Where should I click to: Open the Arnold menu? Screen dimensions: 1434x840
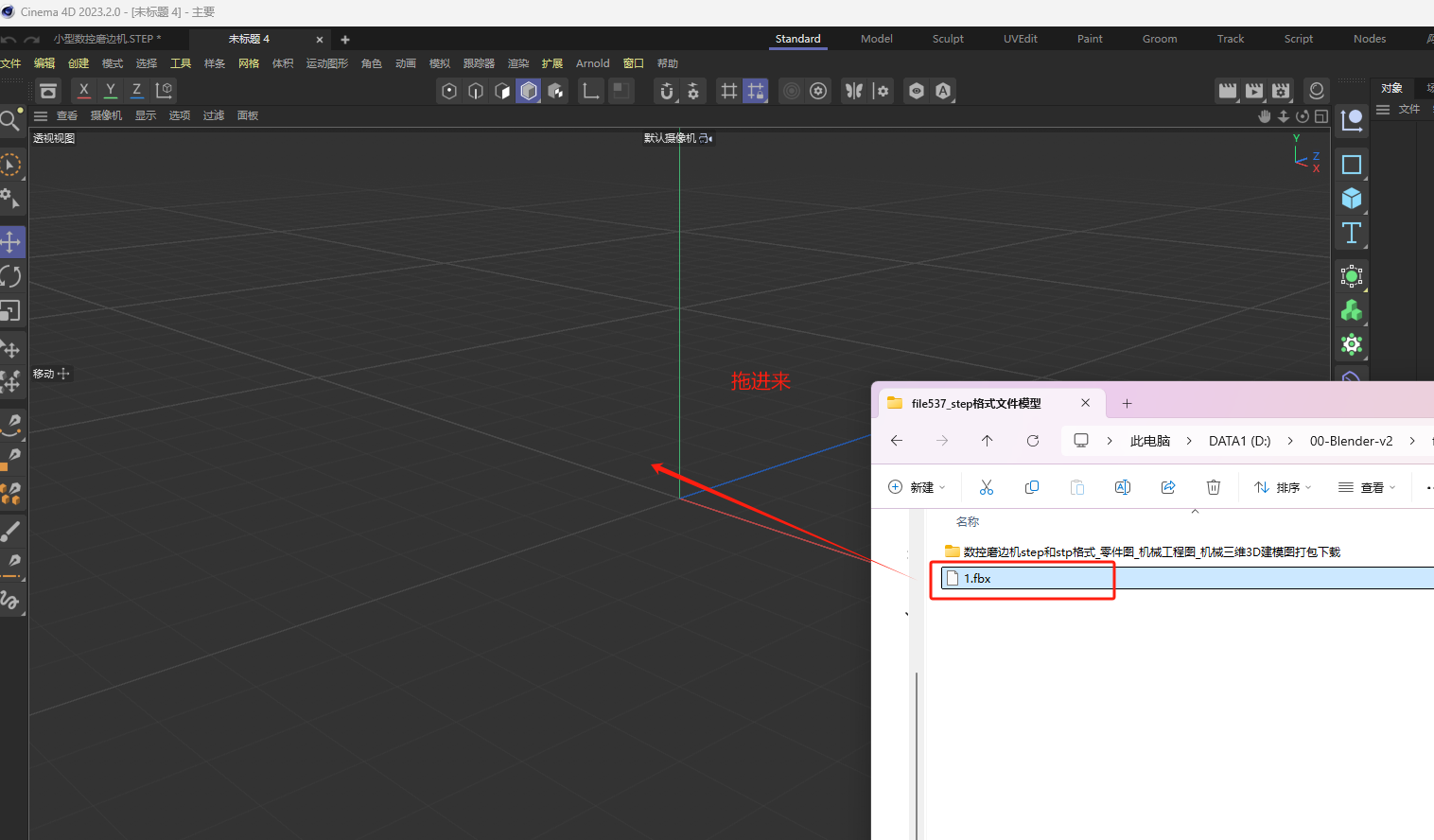click(593, 63)
